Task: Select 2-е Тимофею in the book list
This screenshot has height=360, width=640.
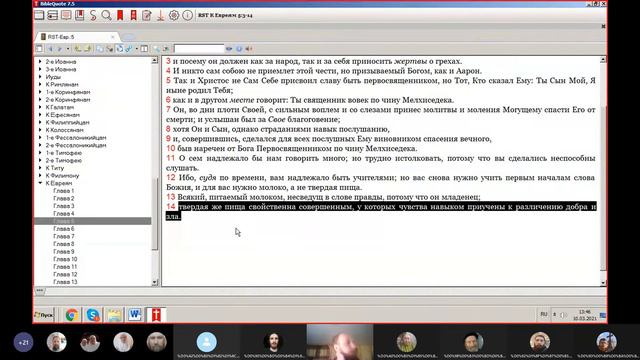Action: pos(64,160)
